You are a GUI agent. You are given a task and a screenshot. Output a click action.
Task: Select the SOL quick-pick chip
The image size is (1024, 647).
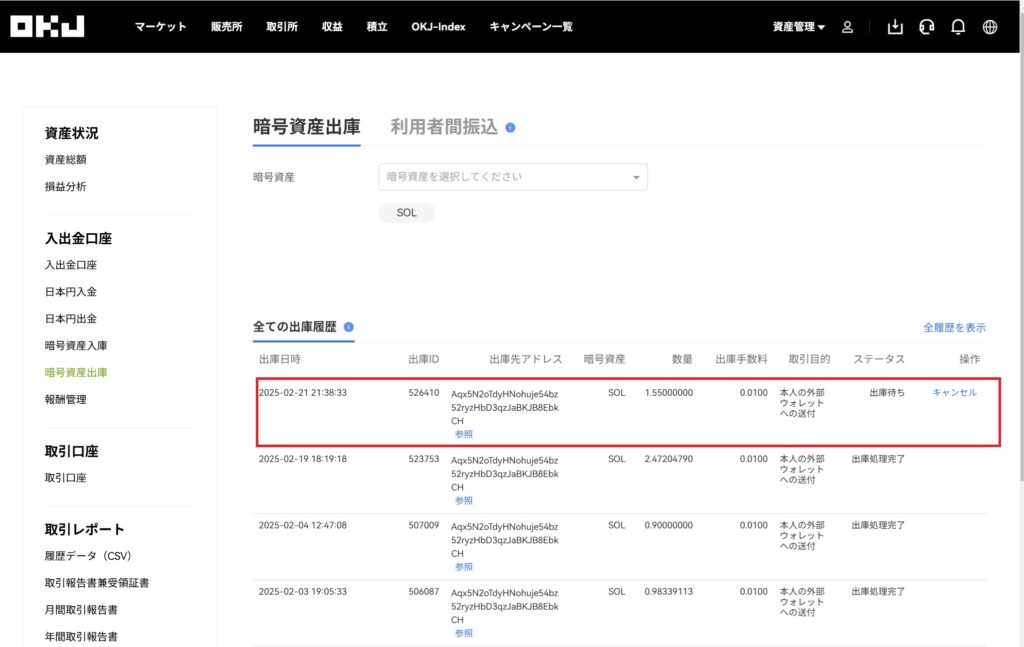[x=406, y=213]
